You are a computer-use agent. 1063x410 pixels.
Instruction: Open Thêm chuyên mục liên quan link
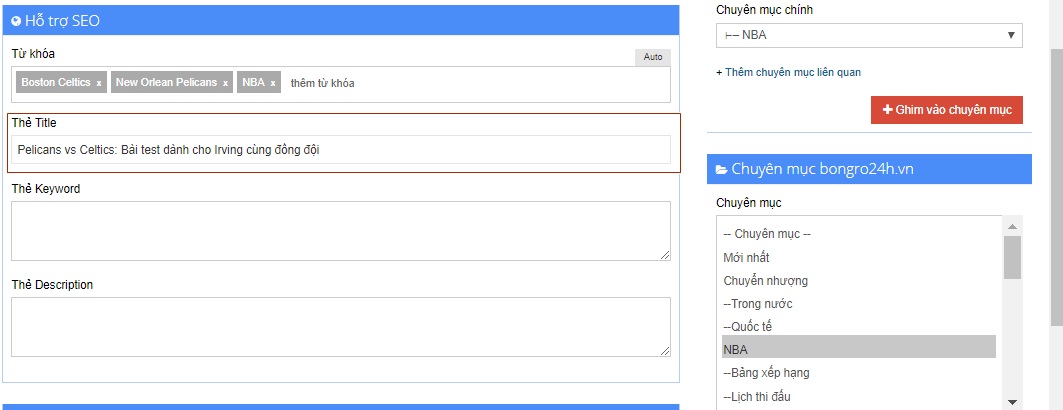point(788,72)
